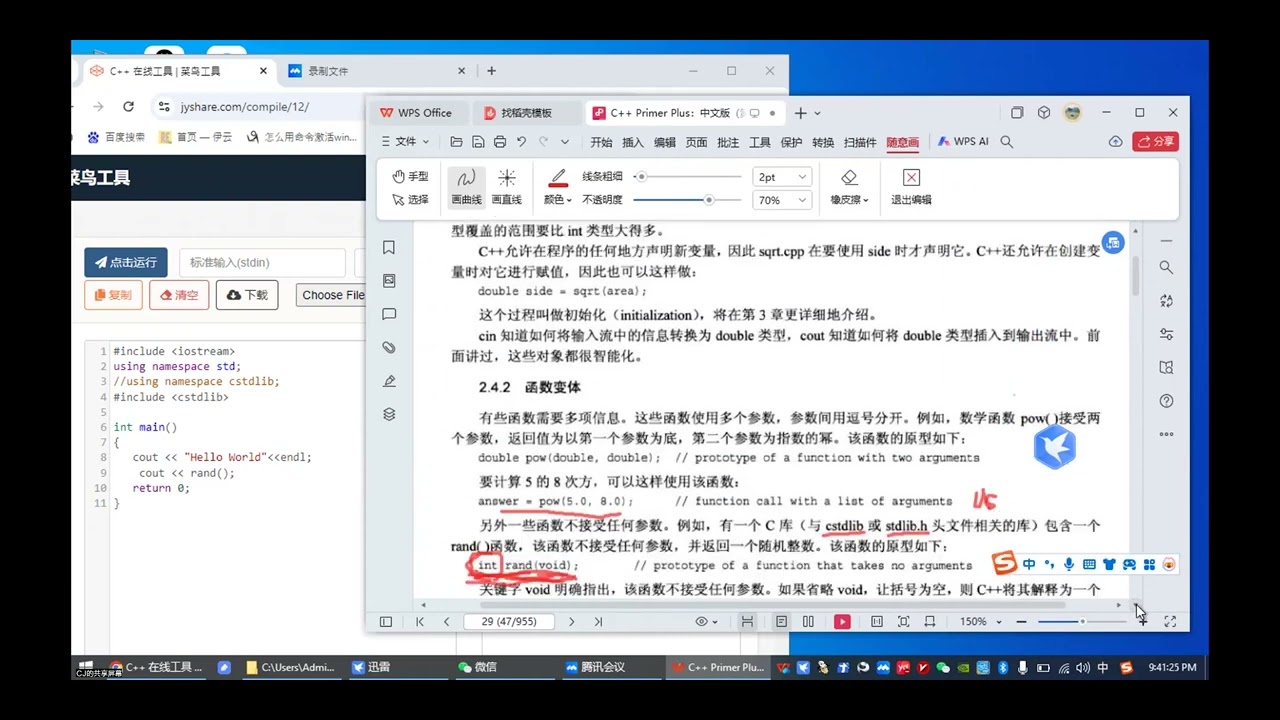Click the zoom out minus button
This screenshot has height=720, width=1280.
[x=1021, y=622]
